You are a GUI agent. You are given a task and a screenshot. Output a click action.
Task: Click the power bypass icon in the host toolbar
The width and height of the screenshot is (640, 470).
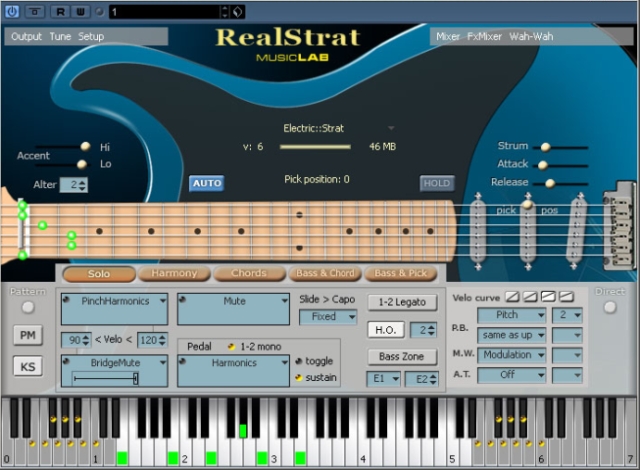[x=13, y=12]
